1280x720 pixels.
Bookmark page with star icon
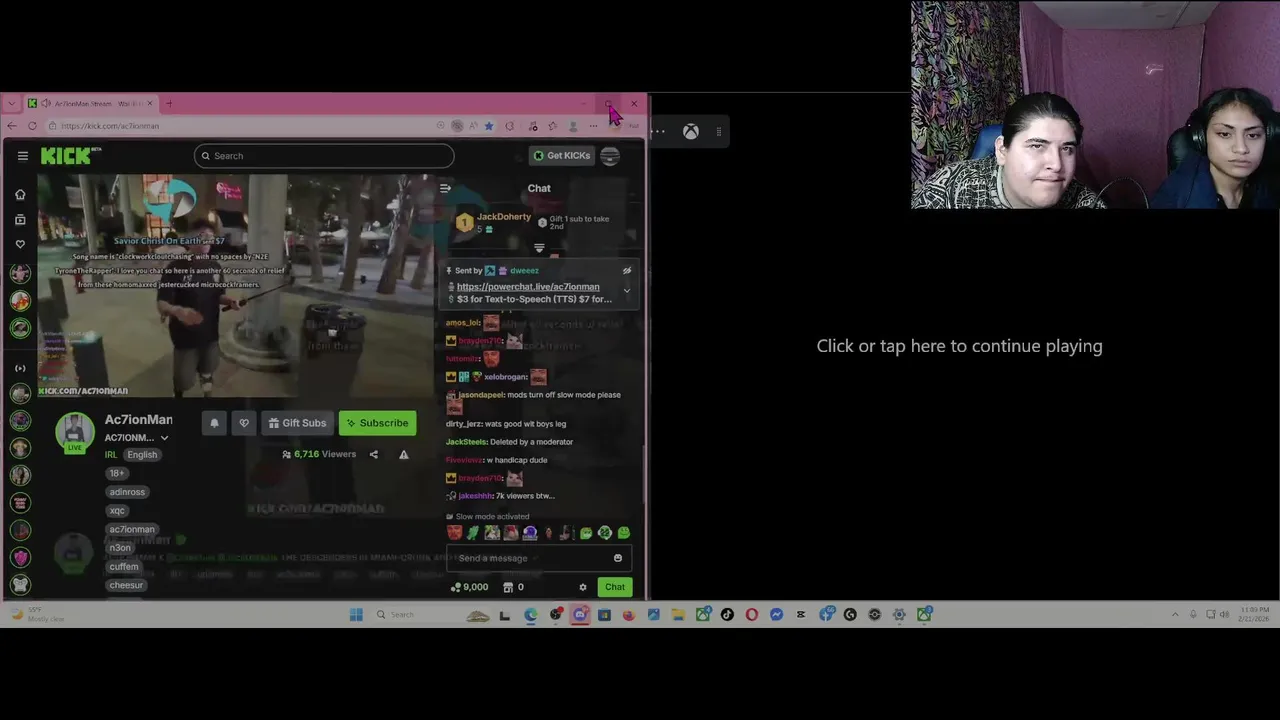489,126
